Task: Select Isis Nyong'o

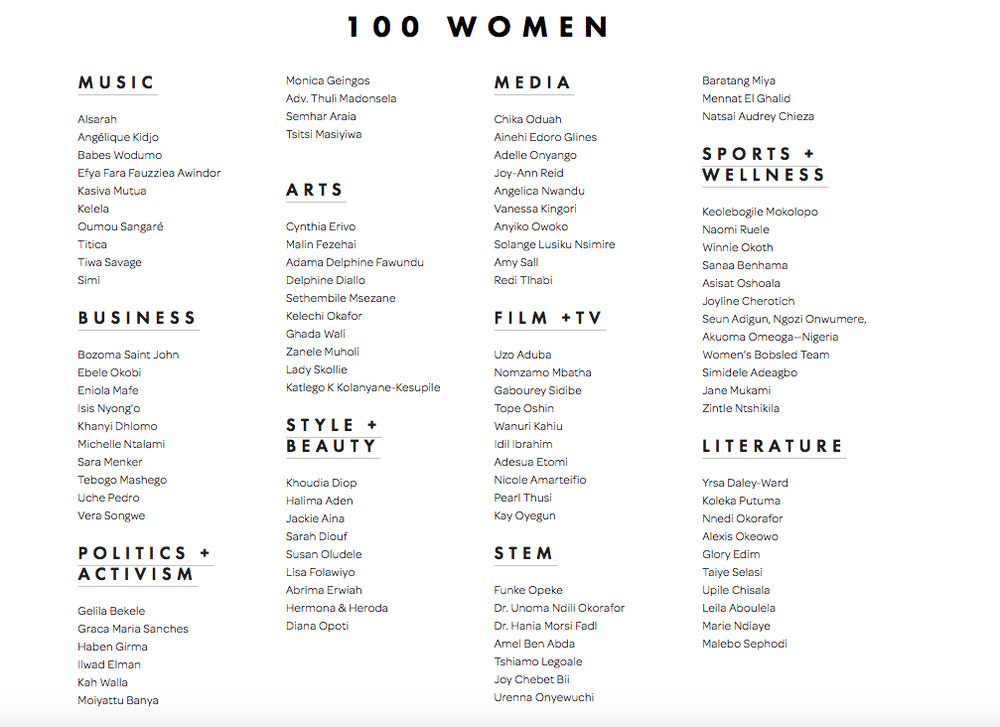Action: [x=108, y=408]
